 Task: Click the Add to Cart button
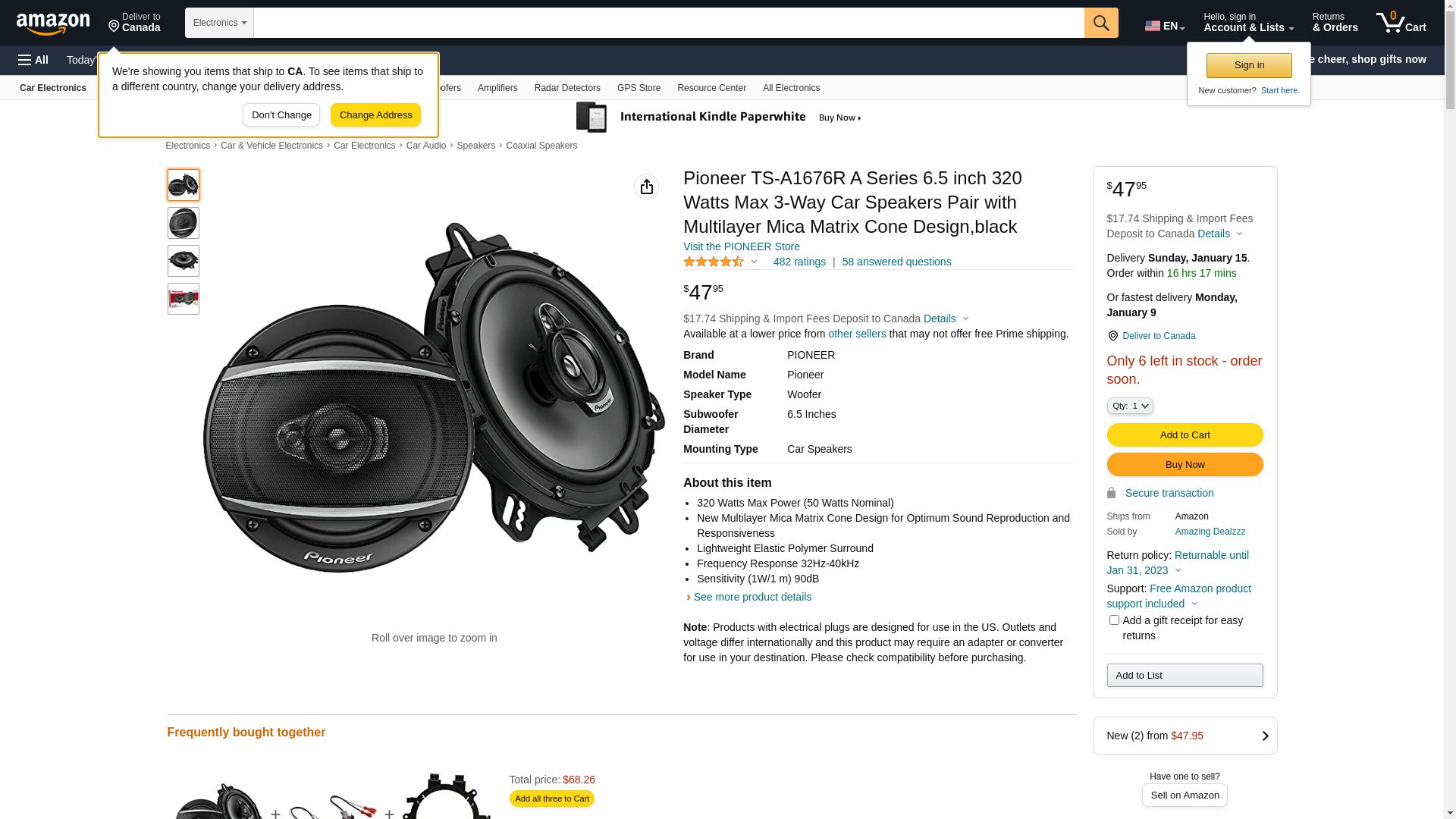coord(1185,435)
